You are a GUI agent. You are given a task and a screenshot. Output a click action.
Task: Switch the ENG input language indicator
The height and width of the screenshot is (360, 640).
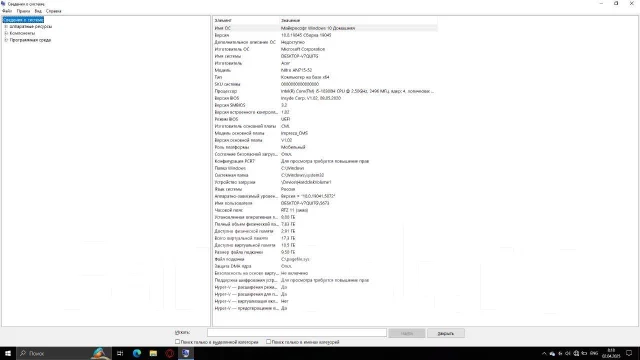[594, 353]
